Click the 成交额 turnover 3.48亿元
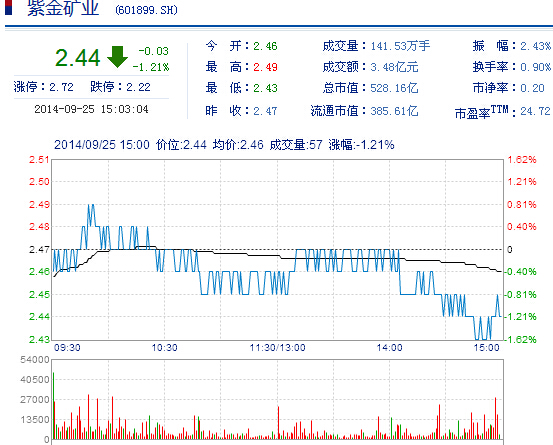 tap(394, 67)
